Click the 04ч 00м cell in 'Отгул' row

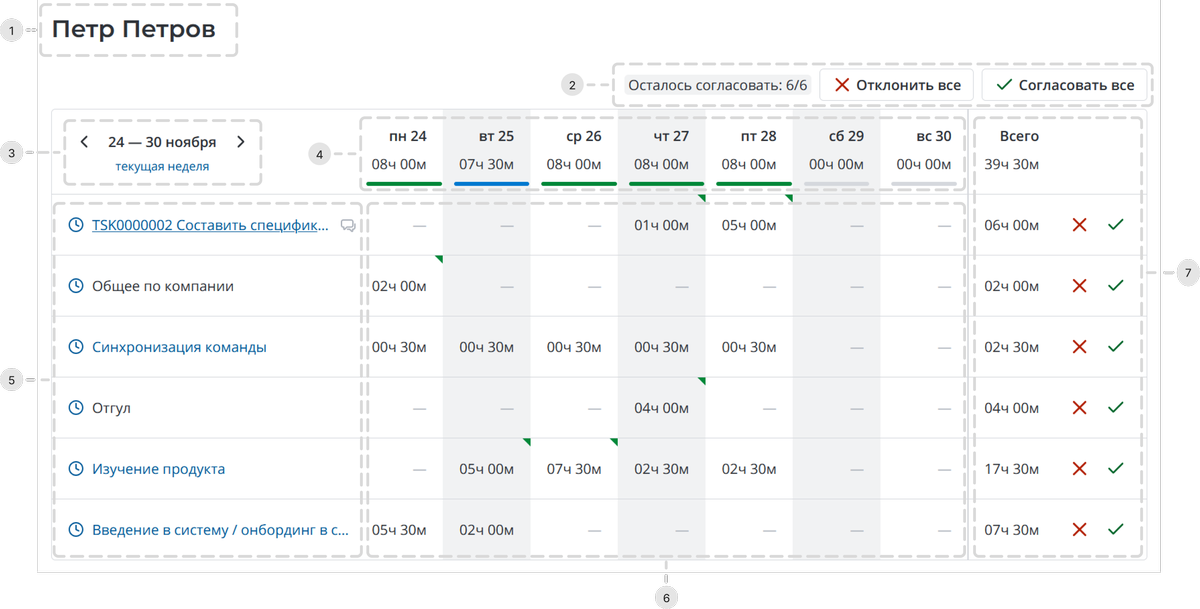(661, 408)
